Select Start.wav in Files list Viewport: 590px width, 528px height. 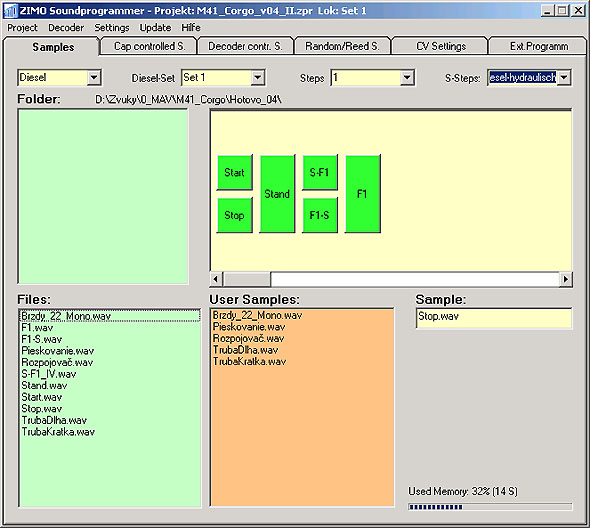point(109,397)
